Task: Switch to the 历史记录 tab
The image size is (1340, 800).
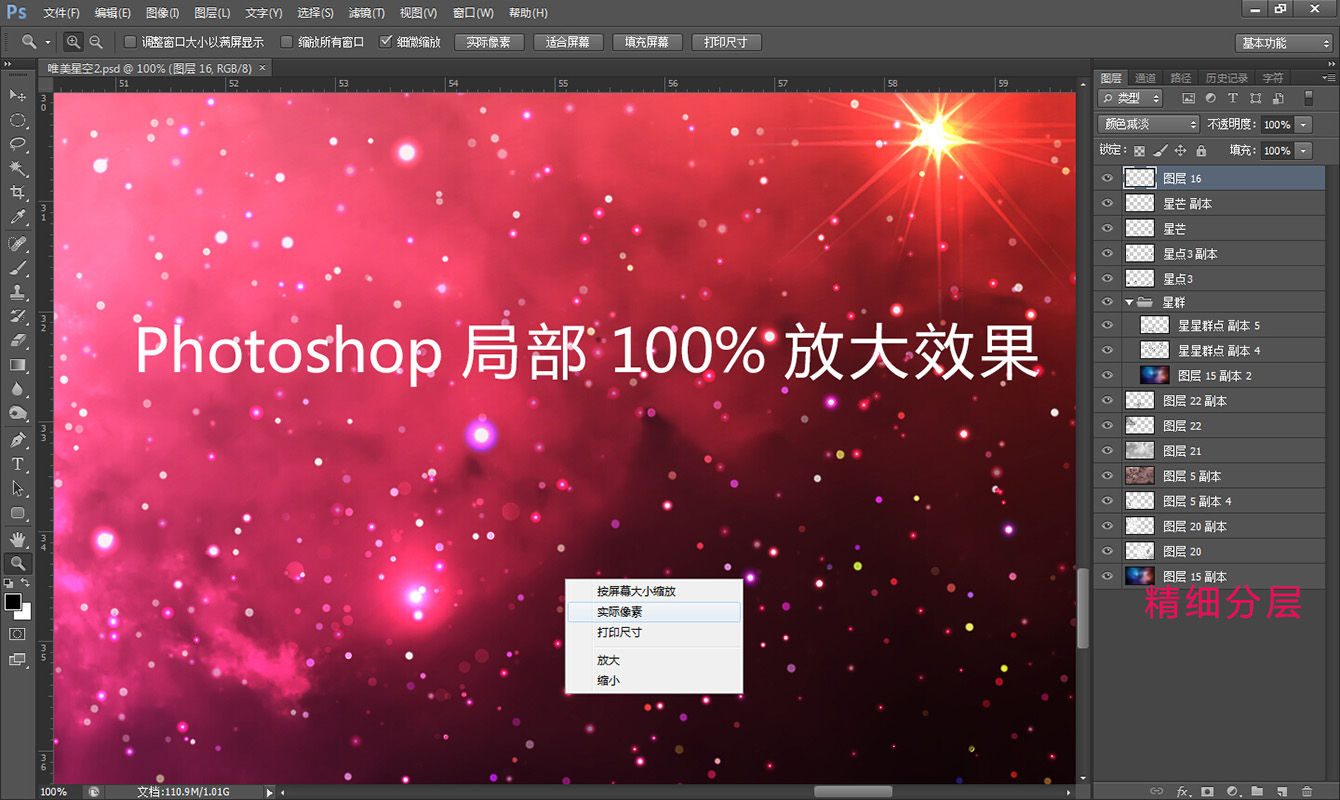Action: pyautogui.click(x=1227, y=78)
